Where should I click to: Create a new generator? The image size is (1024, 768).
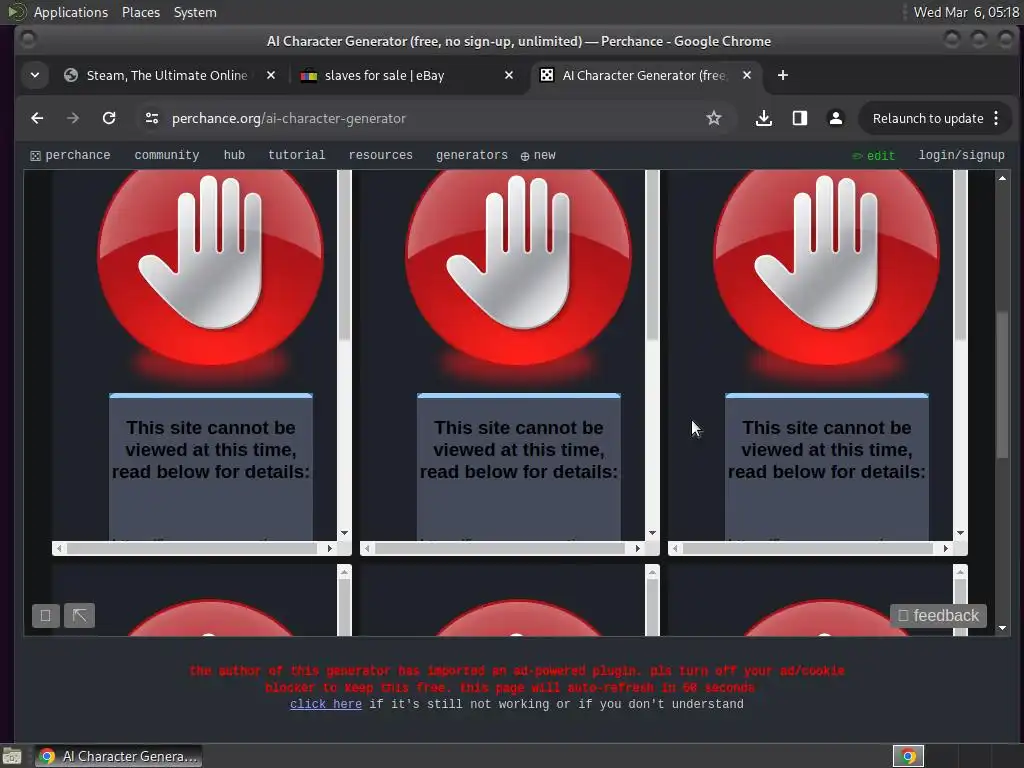click(x=538, y=155)
